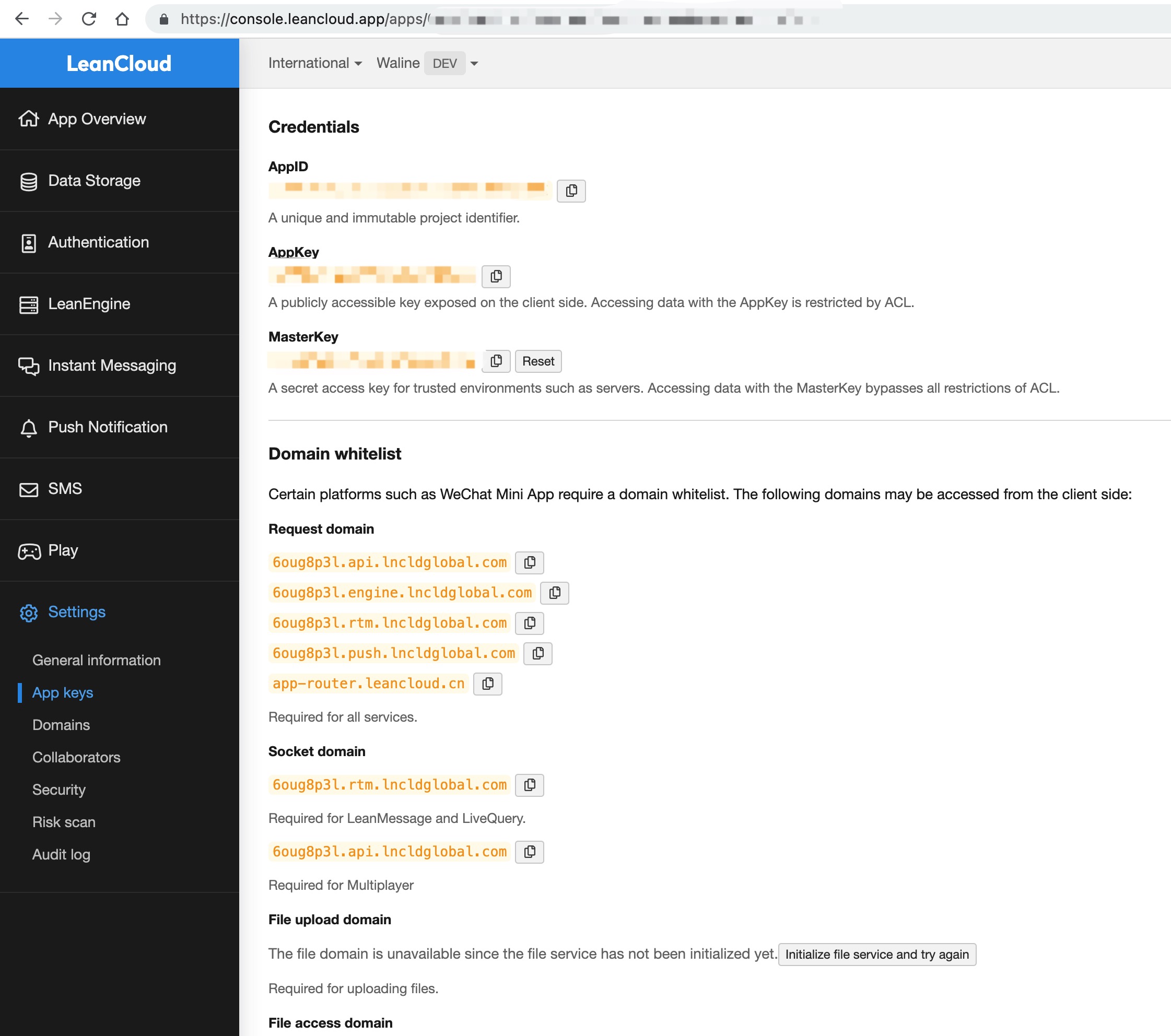Screen dimensions: 1171x1036
Task: Click the App Overview sidebar icon
Action: click(28, 118)
